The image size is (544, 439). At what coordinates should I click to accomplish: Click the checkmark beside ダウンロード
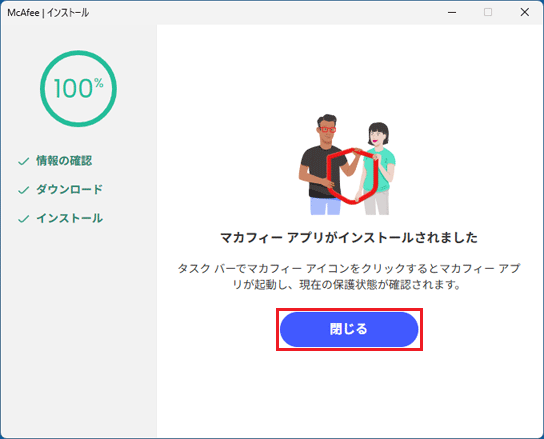pyautogui.click(x=24, y=190)
